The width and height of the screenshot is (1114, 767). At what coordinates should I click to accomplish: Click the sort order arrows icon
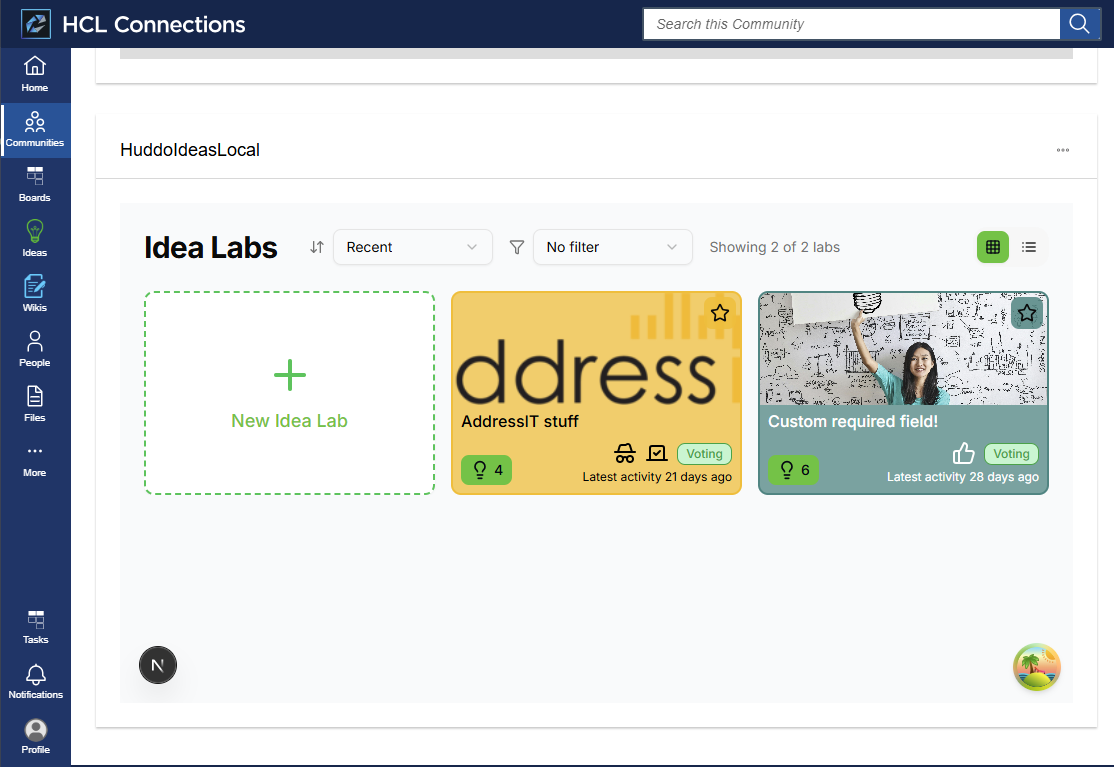[x=317, y=247]
